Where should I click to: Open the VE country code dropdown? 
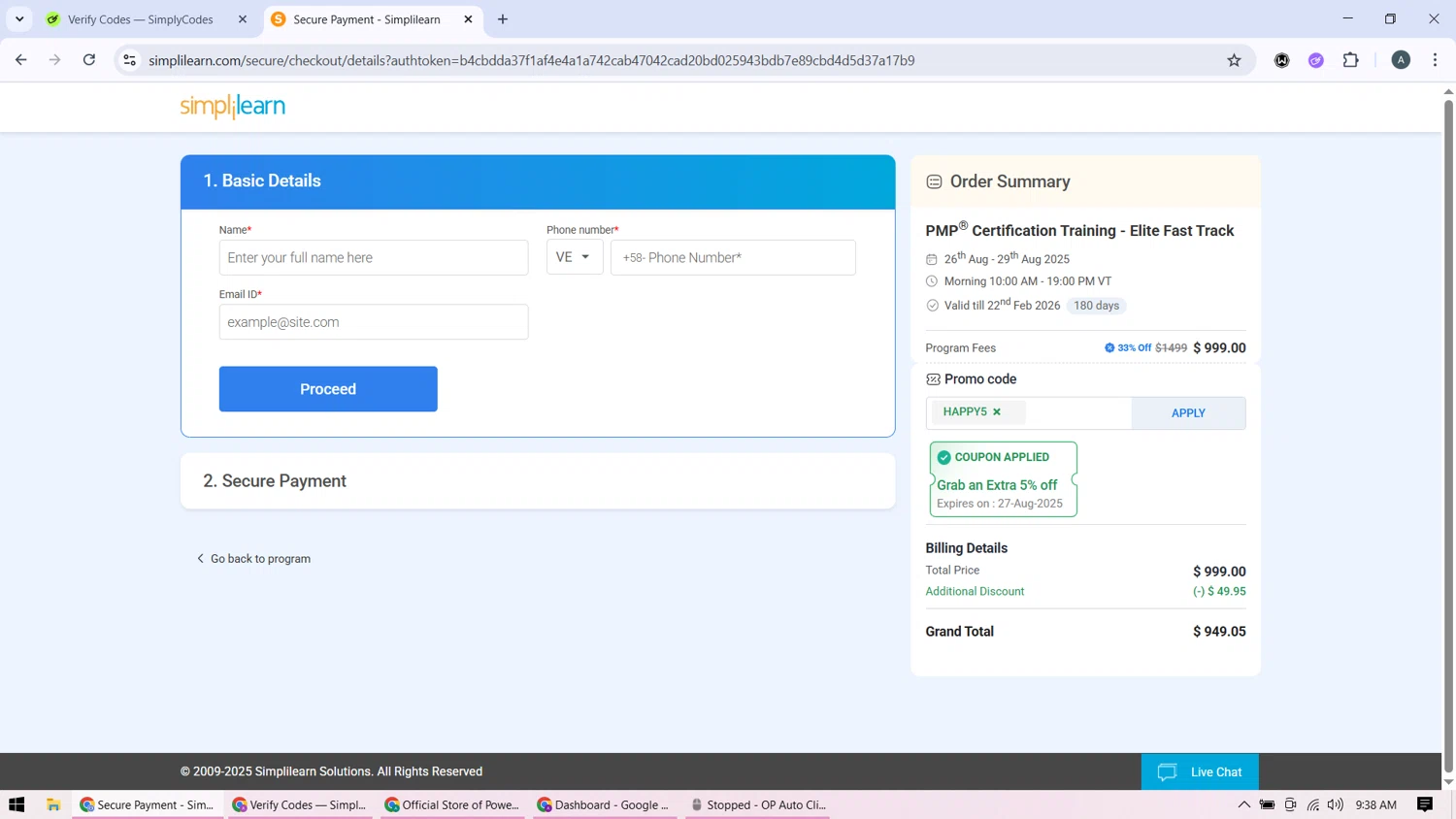[x=575, y=258]
